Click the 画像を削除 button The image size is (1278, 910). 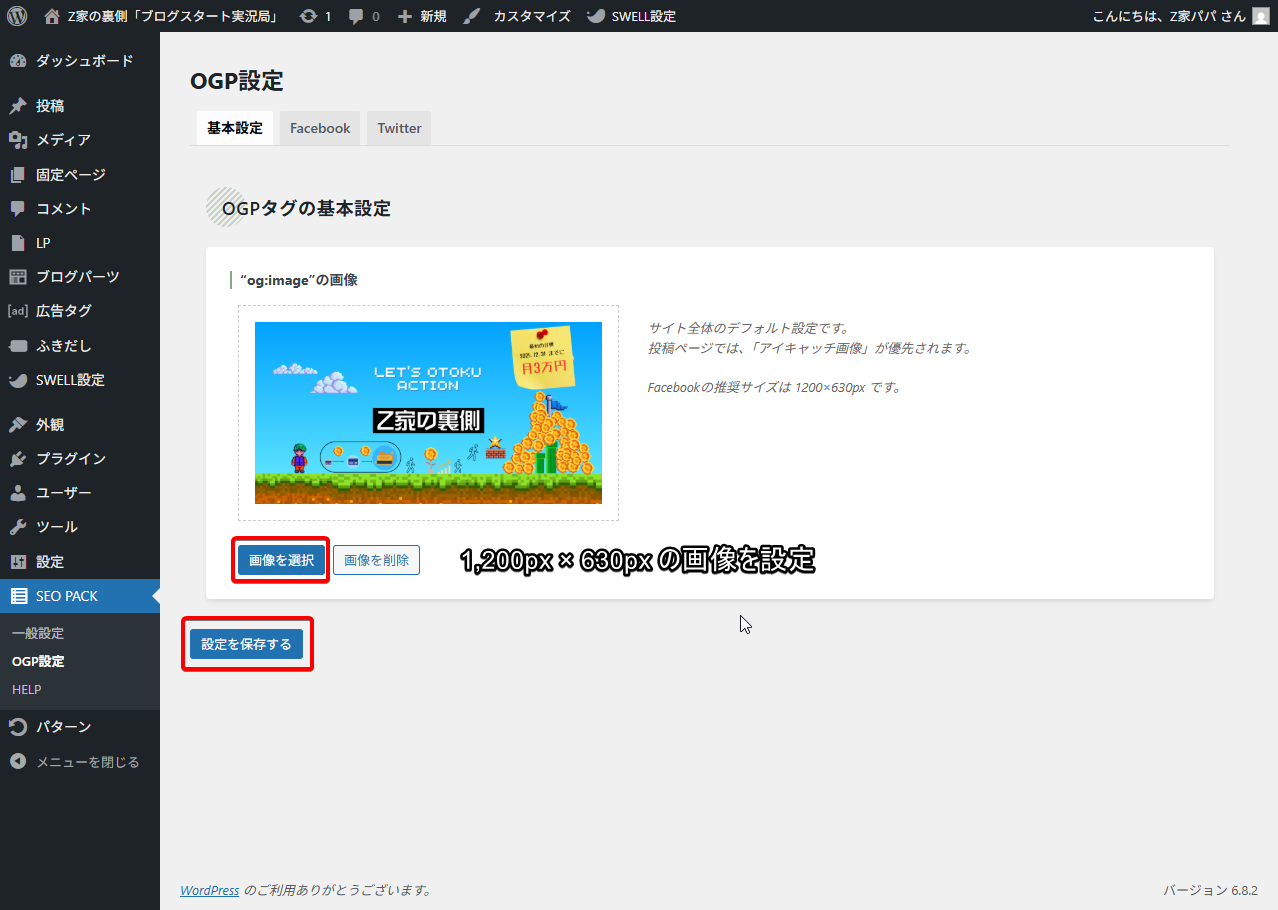pyautogui.click(x=376, y=560)
